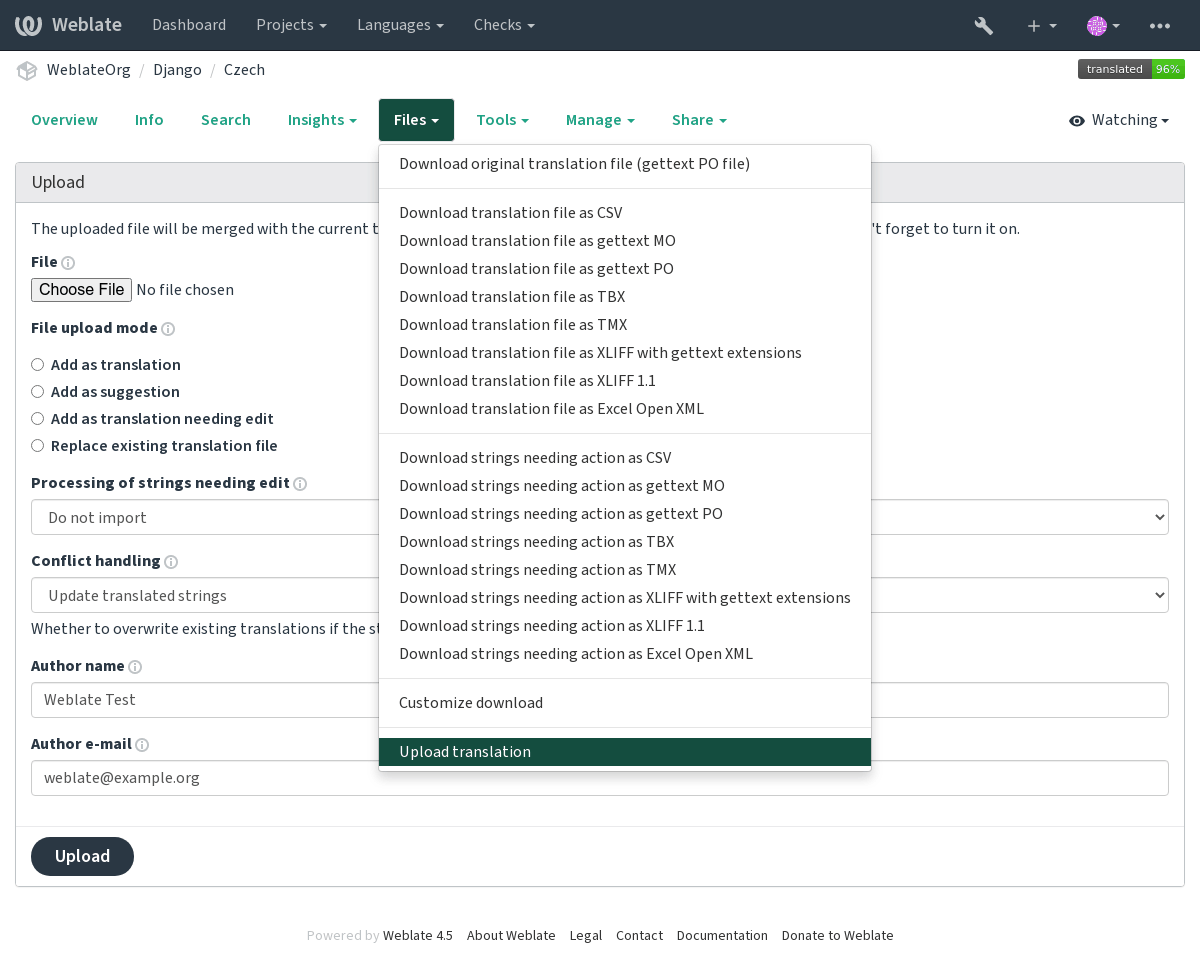Screen dimensions: 1200x953
Task: Click the Upload button
Action: coord(82,856)
